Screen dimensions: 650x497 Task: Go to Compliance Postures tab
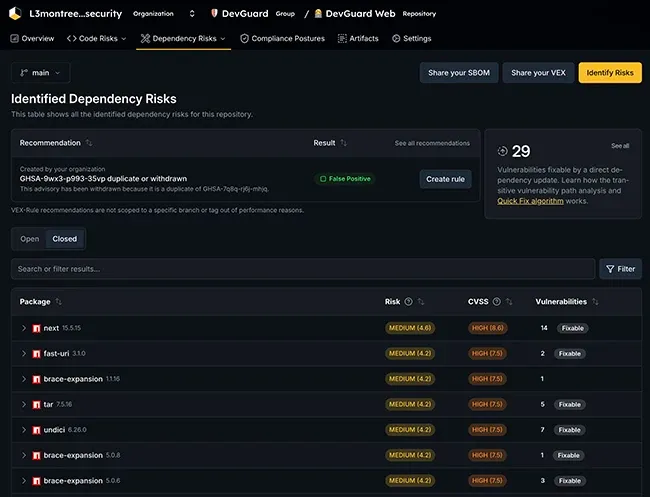pos(282,39)
